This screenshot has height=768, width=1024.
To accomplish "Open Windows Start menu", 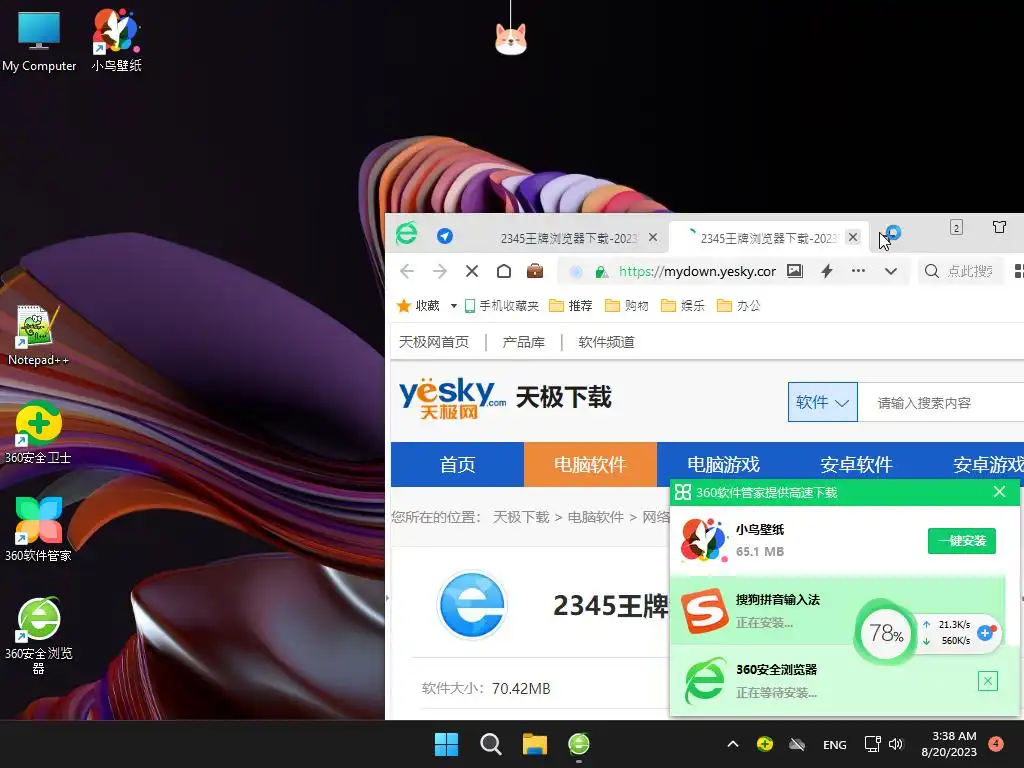I will (447, 744).
